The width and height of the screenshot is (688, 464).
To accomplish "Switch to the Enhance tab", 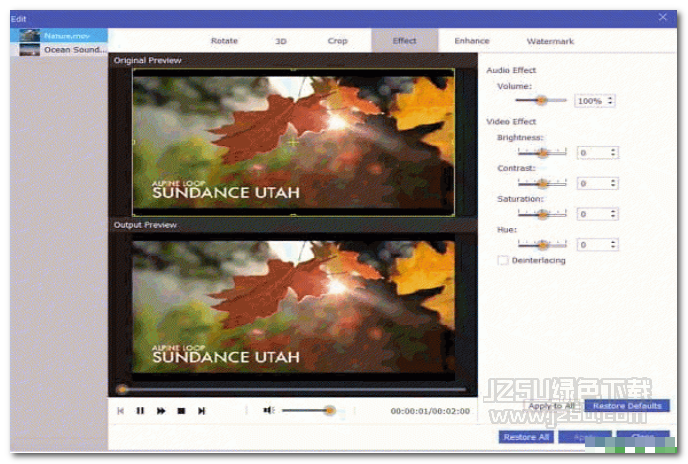I will coord(472,41).
